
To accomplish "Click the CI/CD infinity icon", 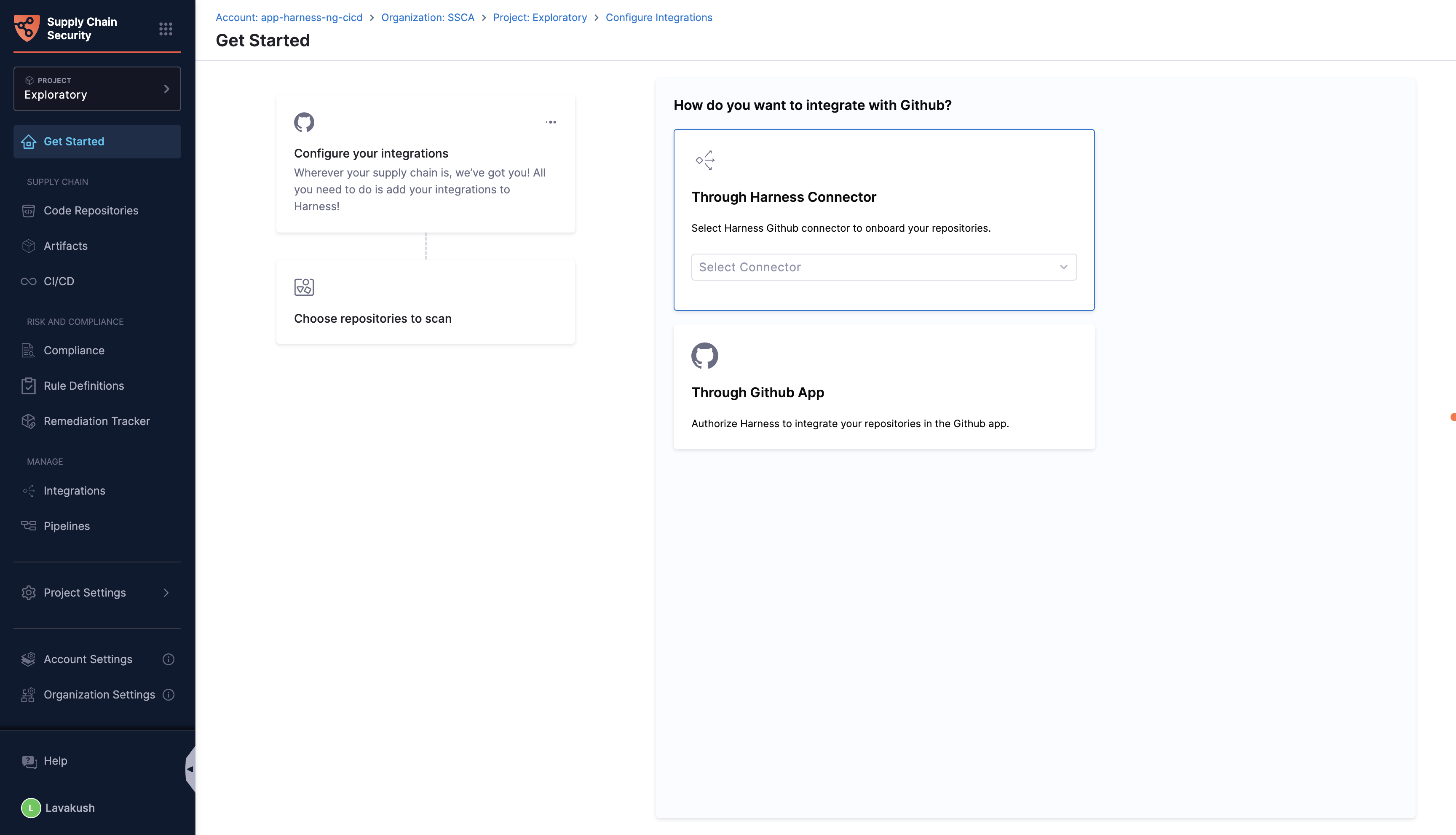I will click(x=29, y=281).
